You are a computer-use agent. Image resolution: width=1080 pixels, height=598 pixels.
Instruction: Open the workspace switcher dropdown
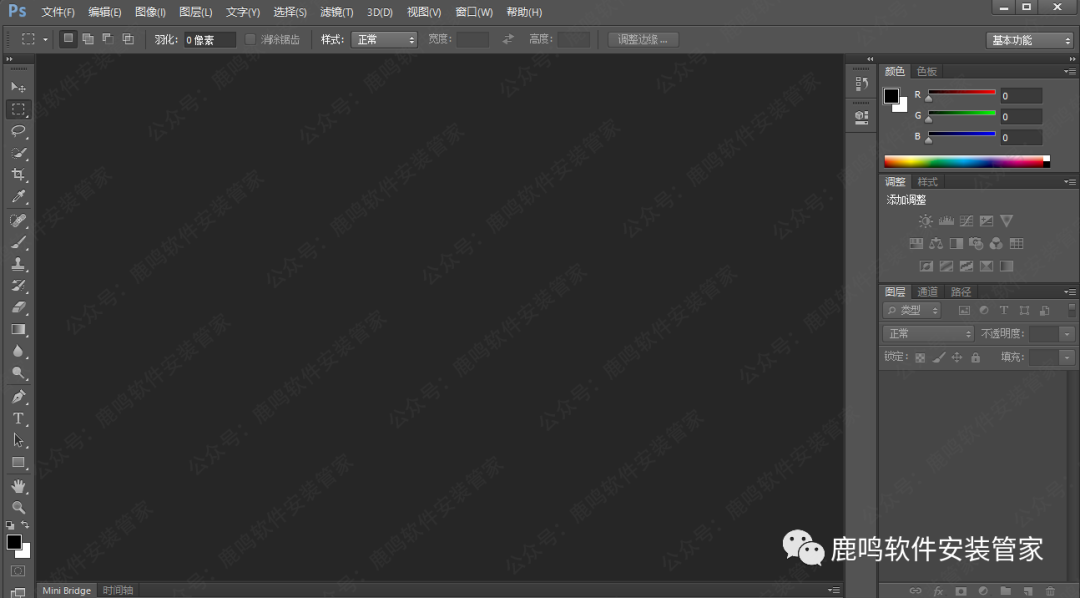pyautogui.click(x=1029, y=41)
